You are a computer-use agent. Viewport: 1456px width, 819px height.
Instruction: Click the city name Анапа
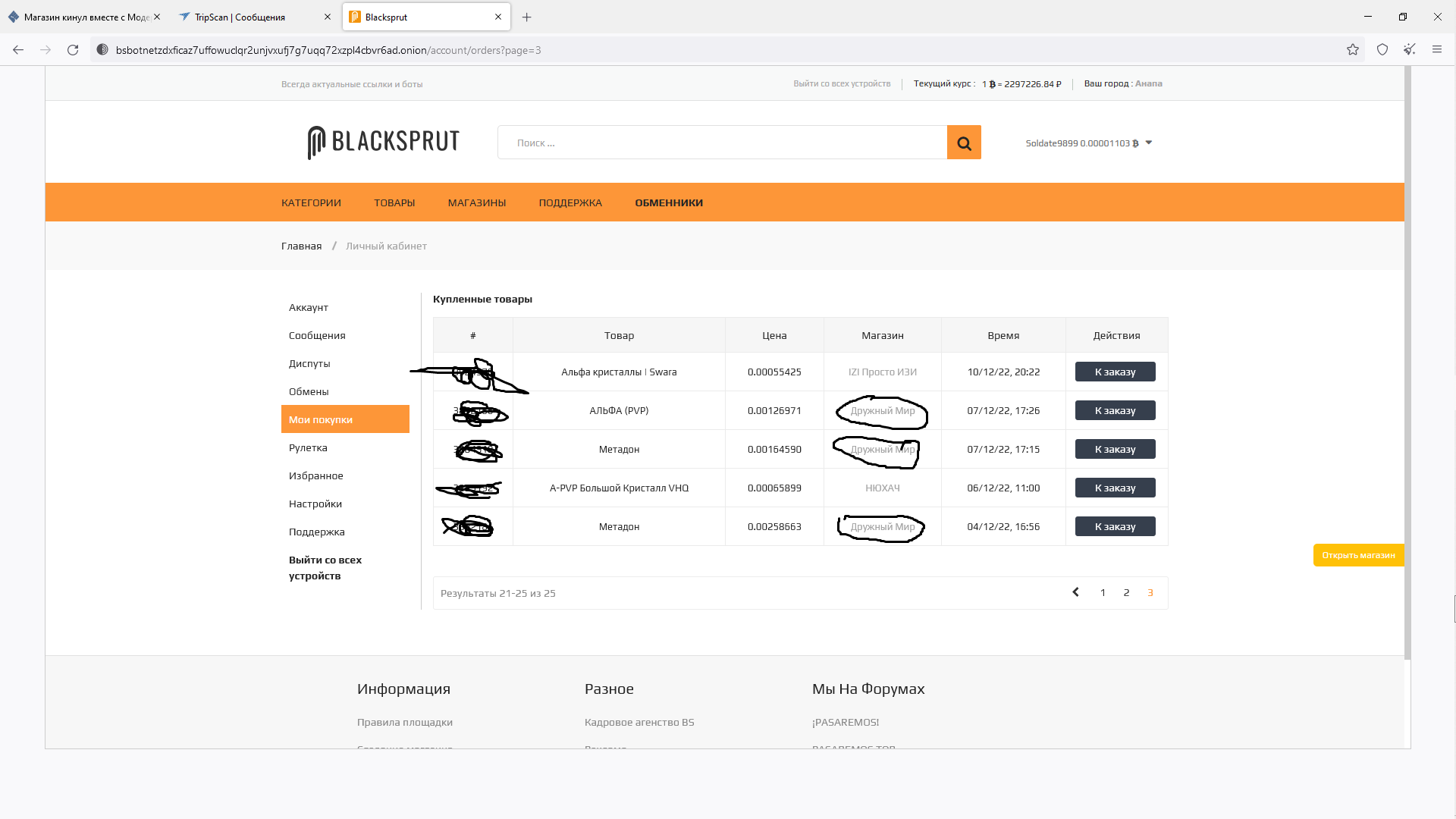tap(1148, 83)
